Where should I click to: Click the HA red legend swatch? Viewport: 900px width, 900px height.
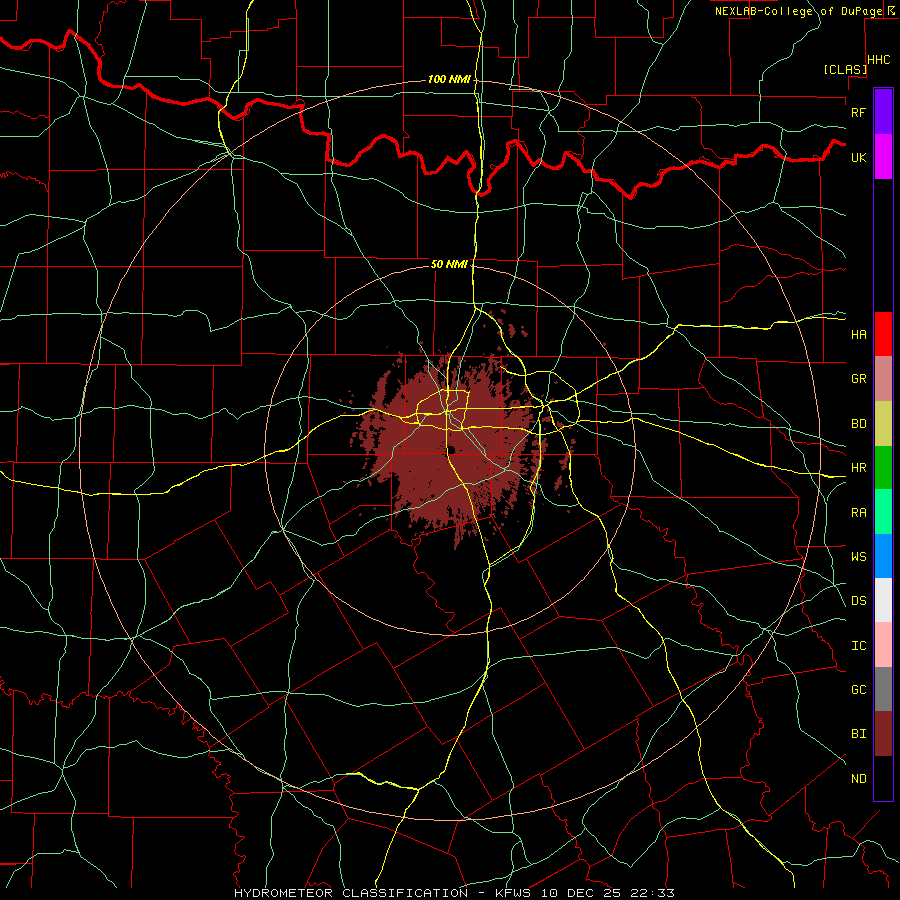tap(883, 334)
